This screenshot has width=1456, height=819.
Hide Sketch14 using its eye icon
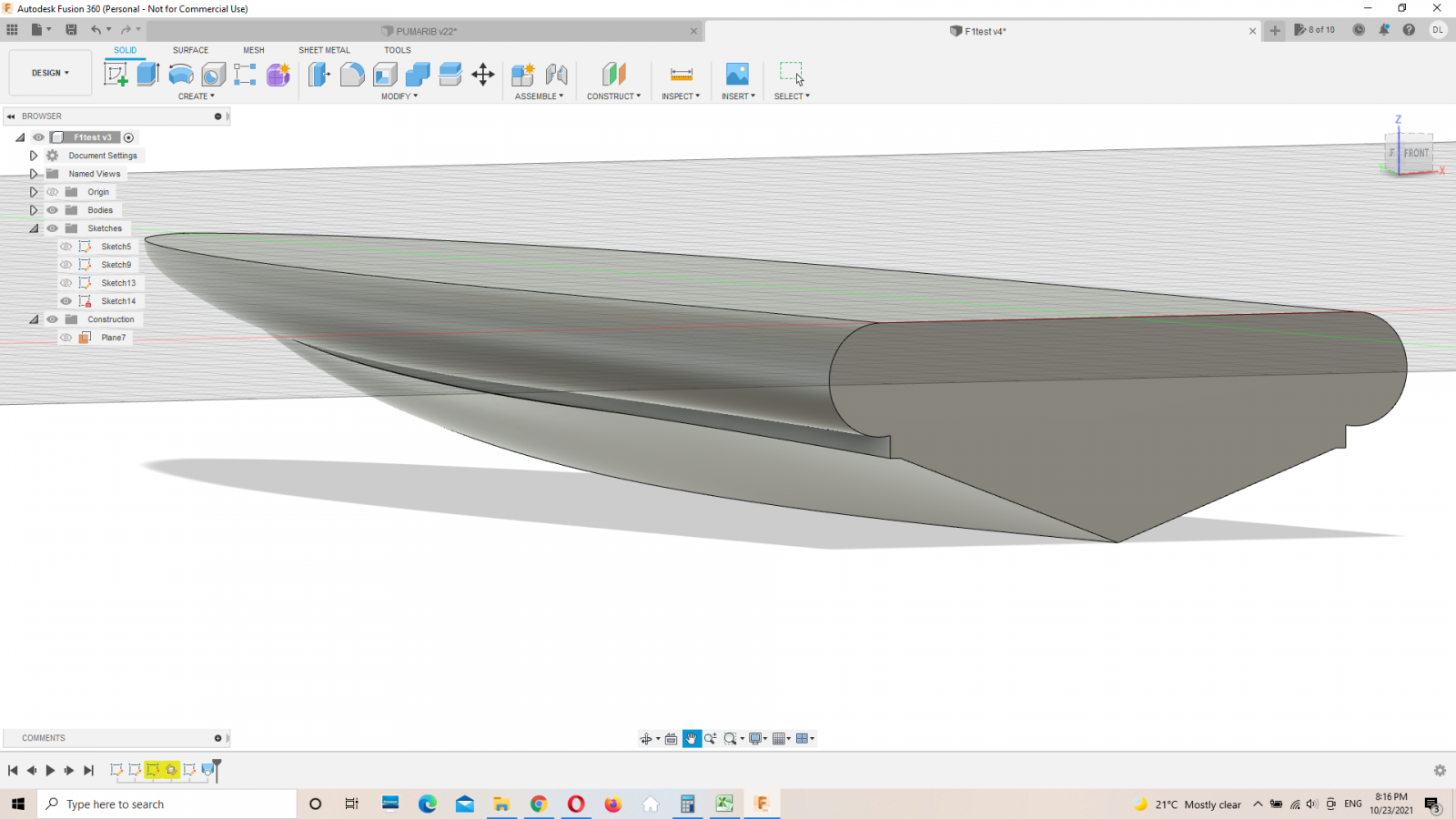[x=66, y=301]
